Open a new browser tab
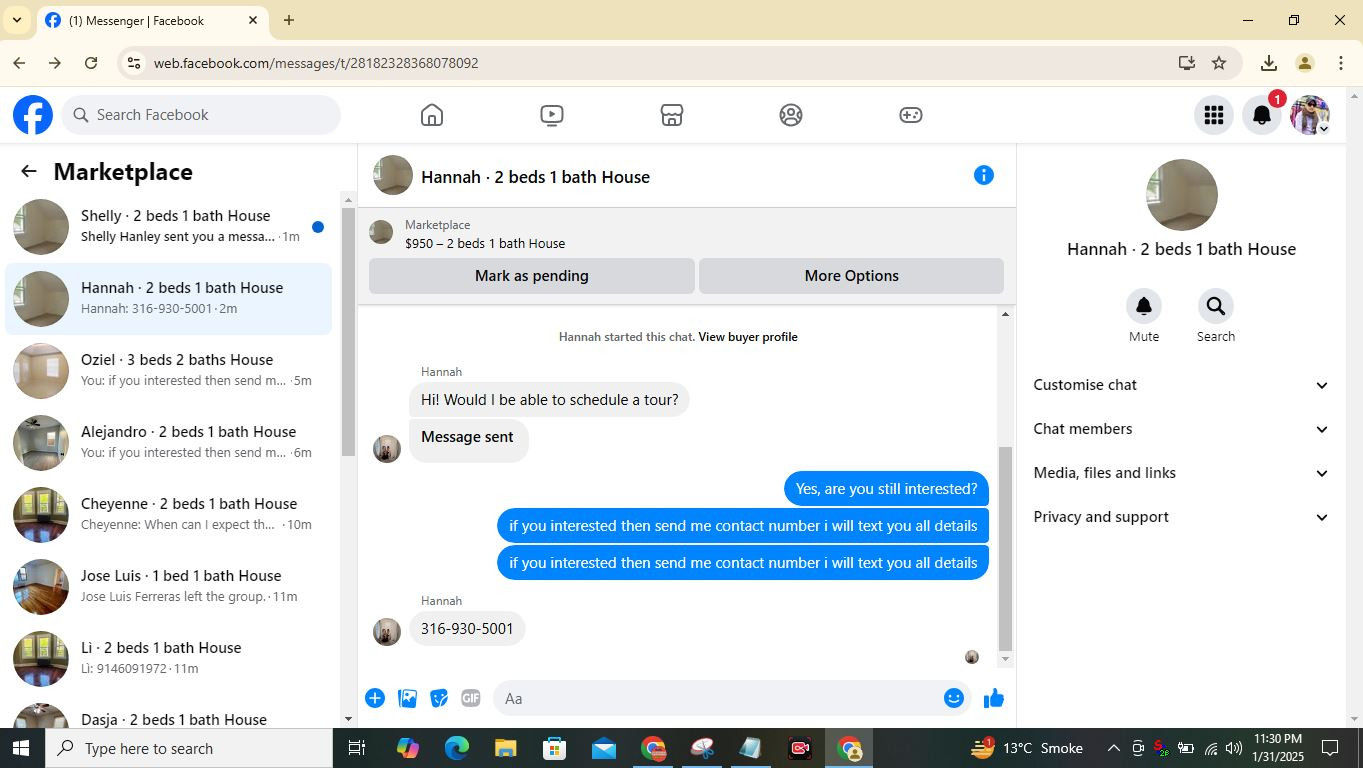This screenshot has width=1363, height=768. [x=289, y=20]
